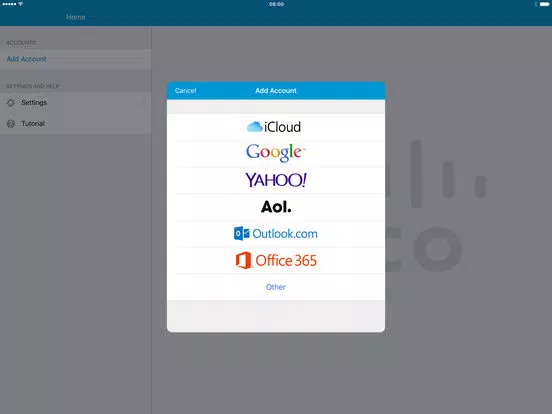This screenshot has width=552, height=414.
Task: Click the Wi-Fi status icon
Action: [x=21, y=4]
